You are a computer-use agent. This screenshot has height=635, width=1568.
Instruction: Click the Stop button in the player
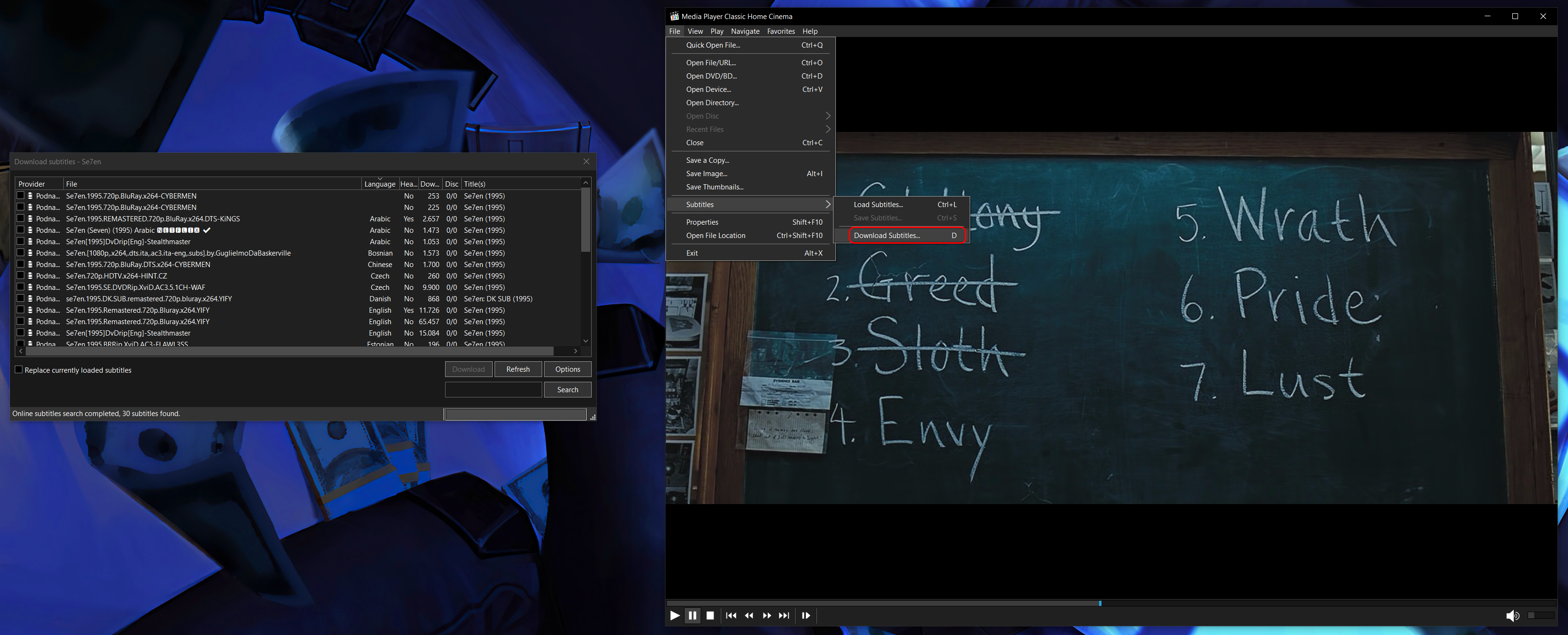coord(710,615)
